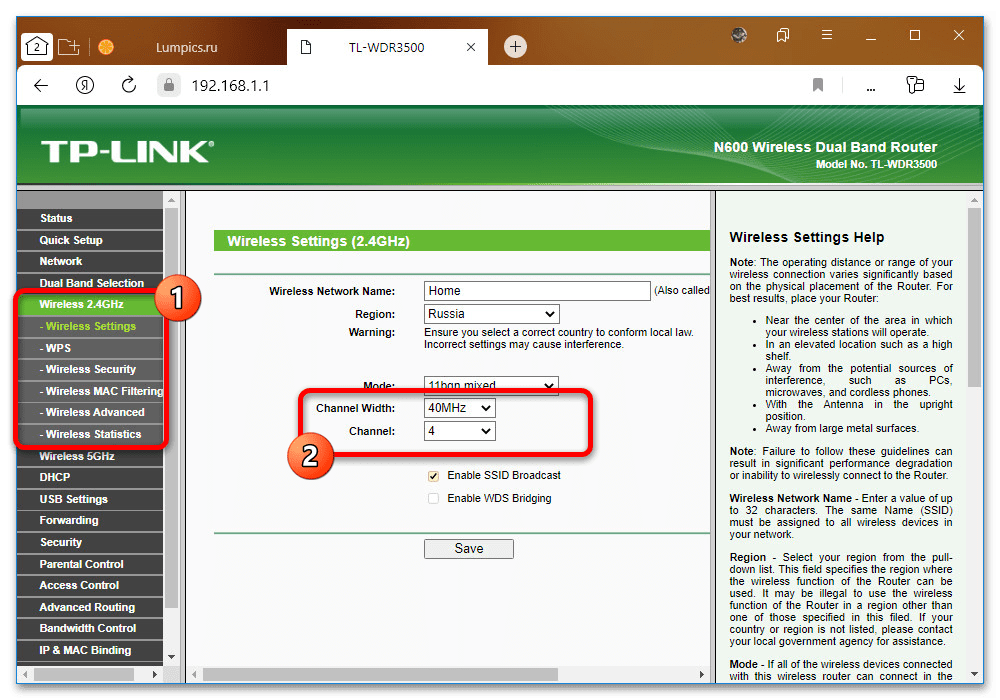Open a new tab with plus button

(515, 46)
